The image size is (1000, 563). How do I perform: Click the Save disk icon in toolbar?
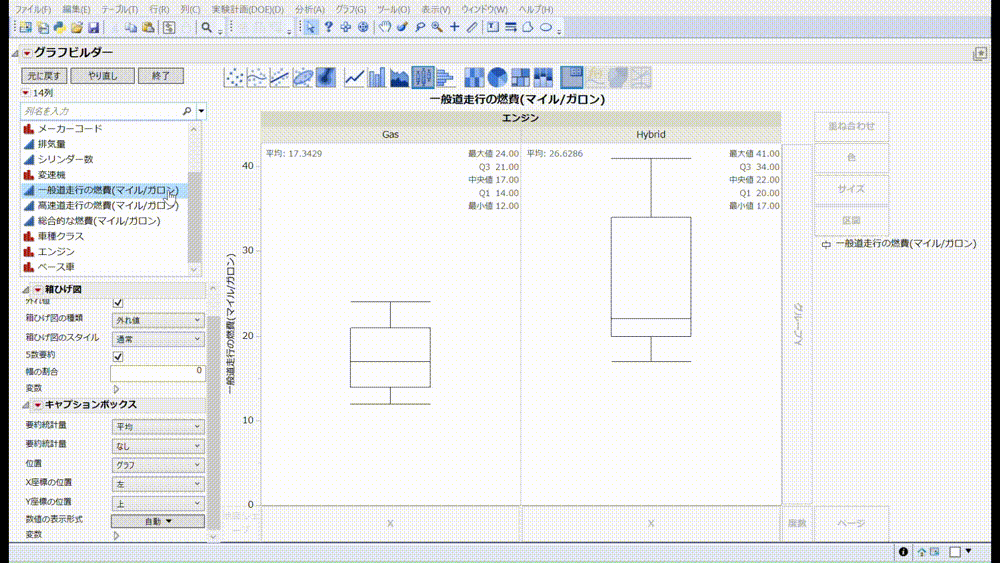coord(94,27)
